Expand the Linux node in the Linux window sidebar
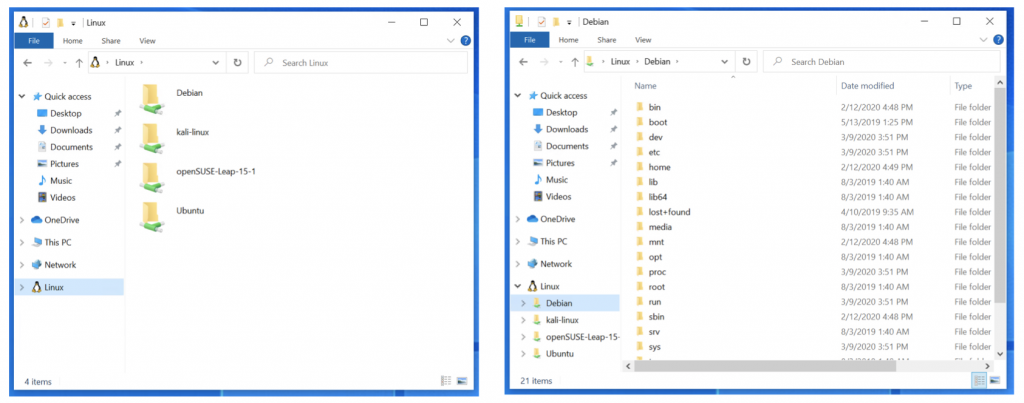Image resolution: width=1024 pixels, height=403 pixels. (22, 287)
